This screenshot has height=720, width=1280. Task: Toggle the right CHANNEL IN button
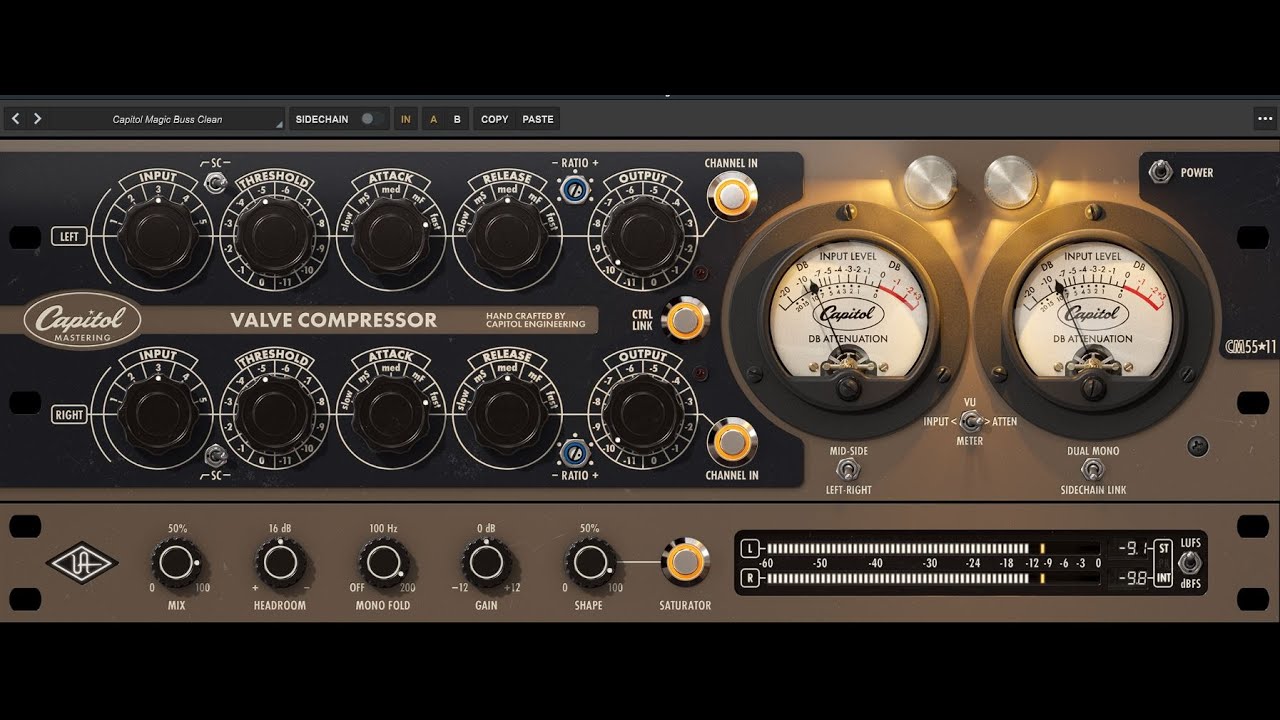point(731,441)
